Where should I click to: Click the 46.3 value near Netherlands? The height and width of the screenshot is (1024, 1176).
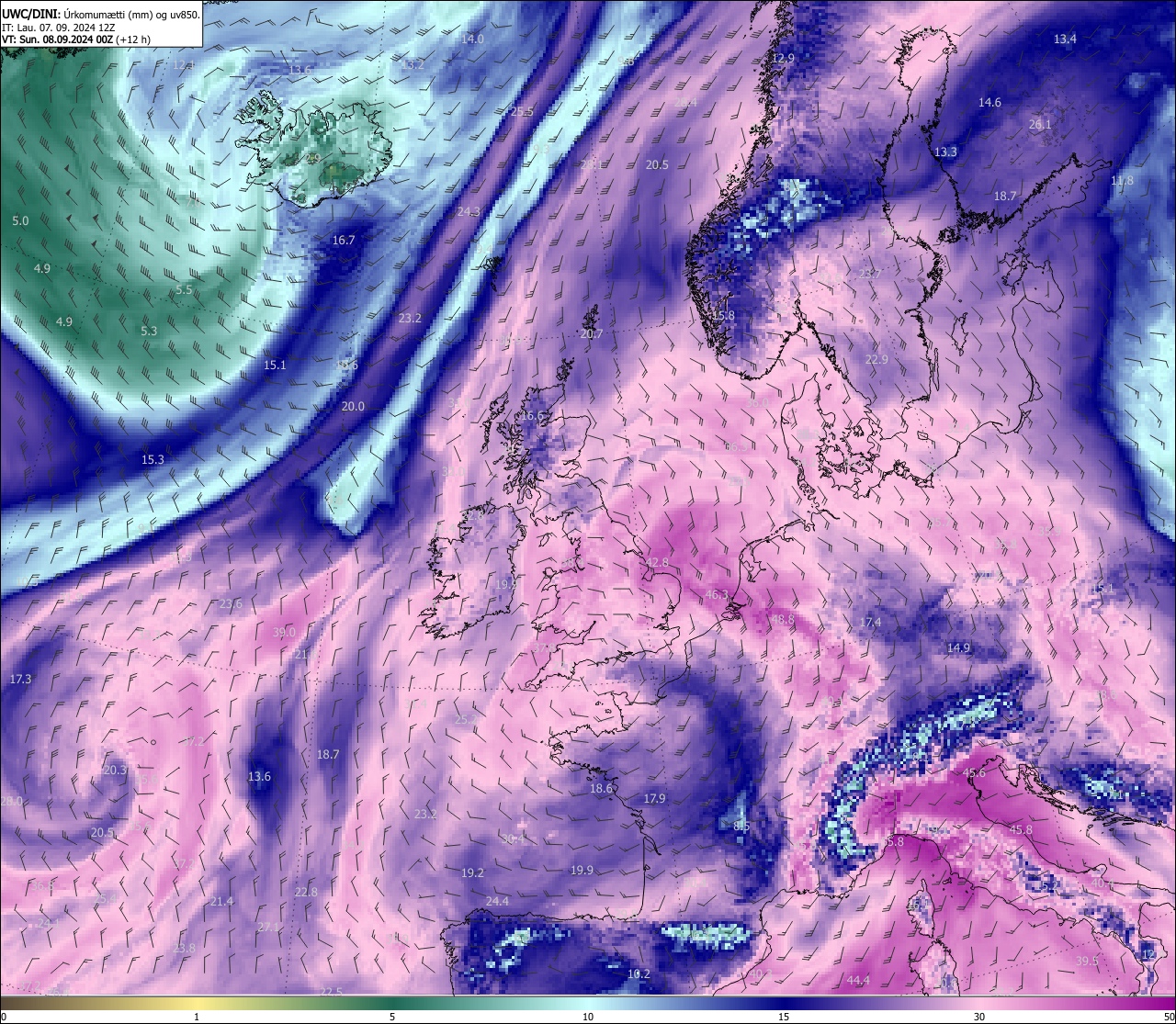click(x=717, y=596)
